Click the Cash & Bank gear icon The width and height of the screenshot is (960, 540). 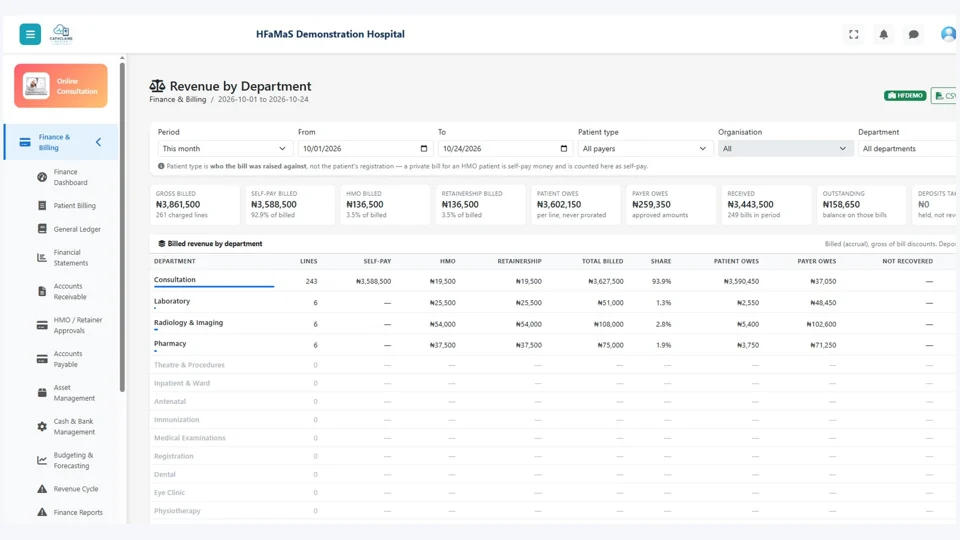[42, 426]
